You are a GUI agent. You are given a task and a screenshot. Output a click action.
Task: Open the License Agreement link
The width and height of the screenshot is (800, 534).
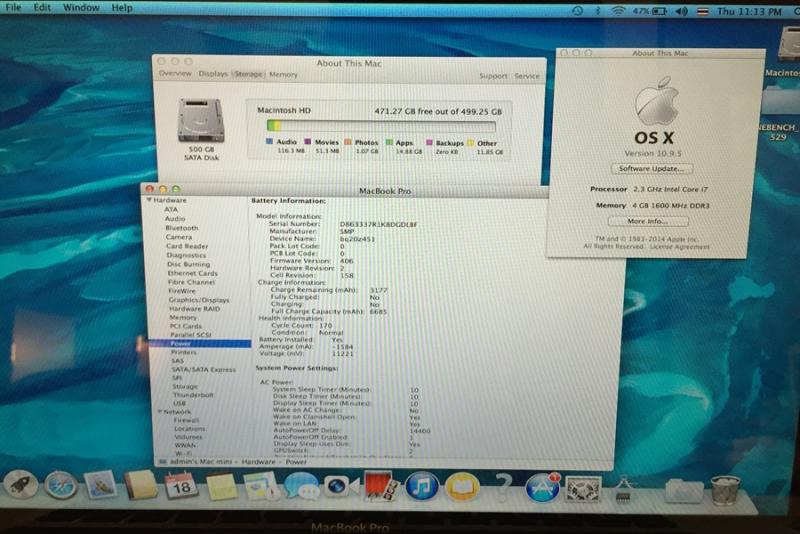[x=680, y=247]
